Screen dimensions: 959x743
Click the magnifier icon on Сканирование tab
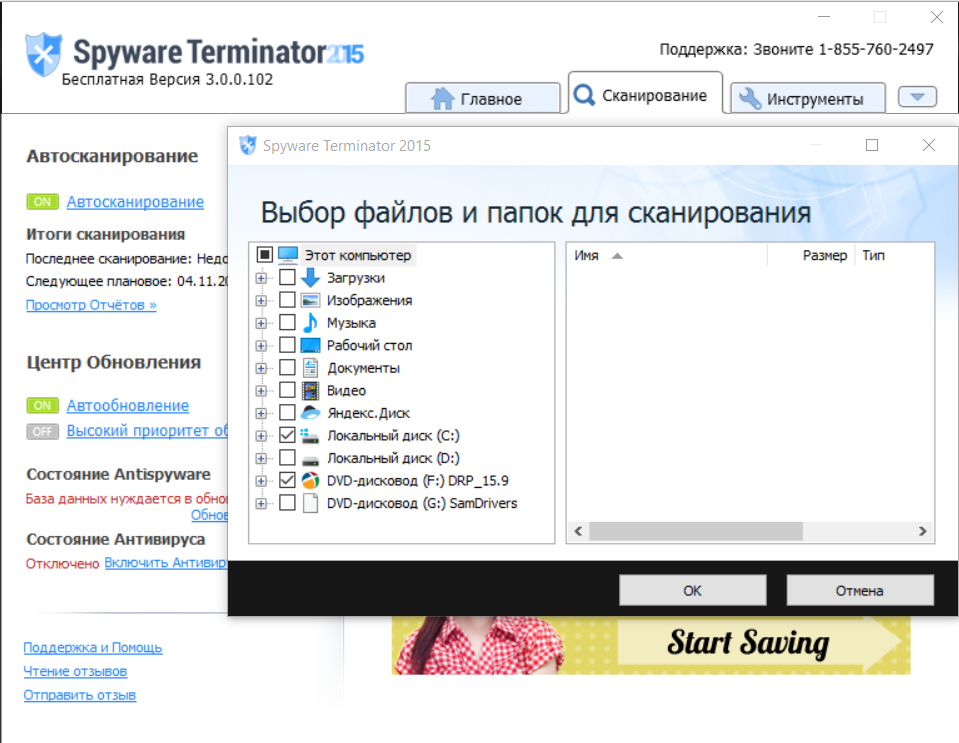(585, 95)
